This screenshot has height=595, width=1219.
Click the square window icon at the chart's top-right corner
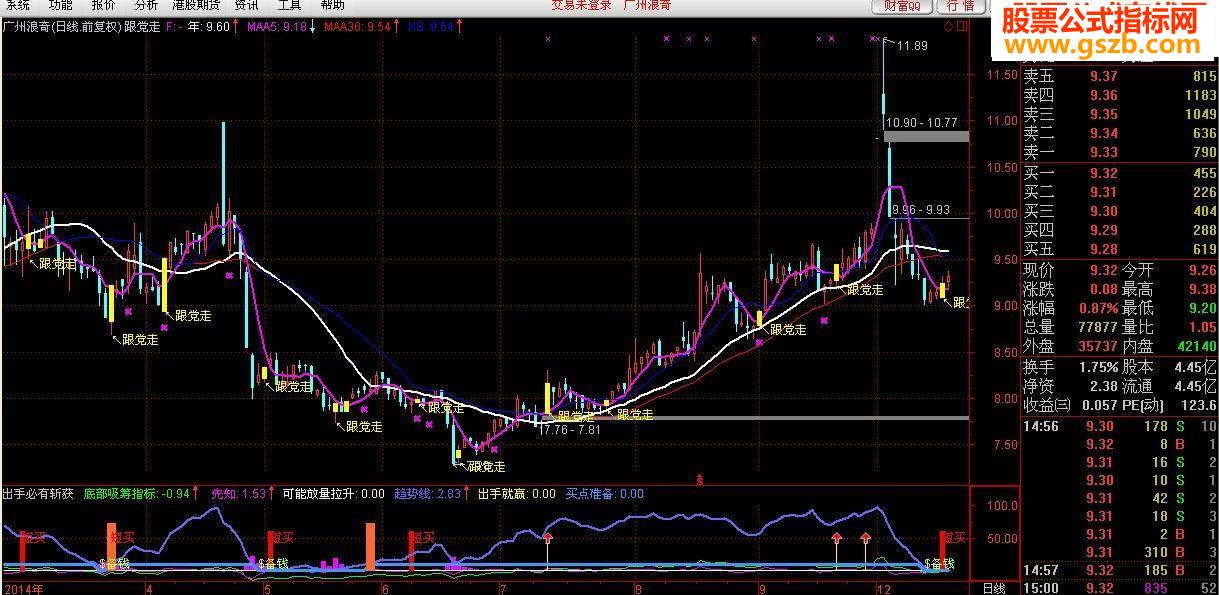962,26
